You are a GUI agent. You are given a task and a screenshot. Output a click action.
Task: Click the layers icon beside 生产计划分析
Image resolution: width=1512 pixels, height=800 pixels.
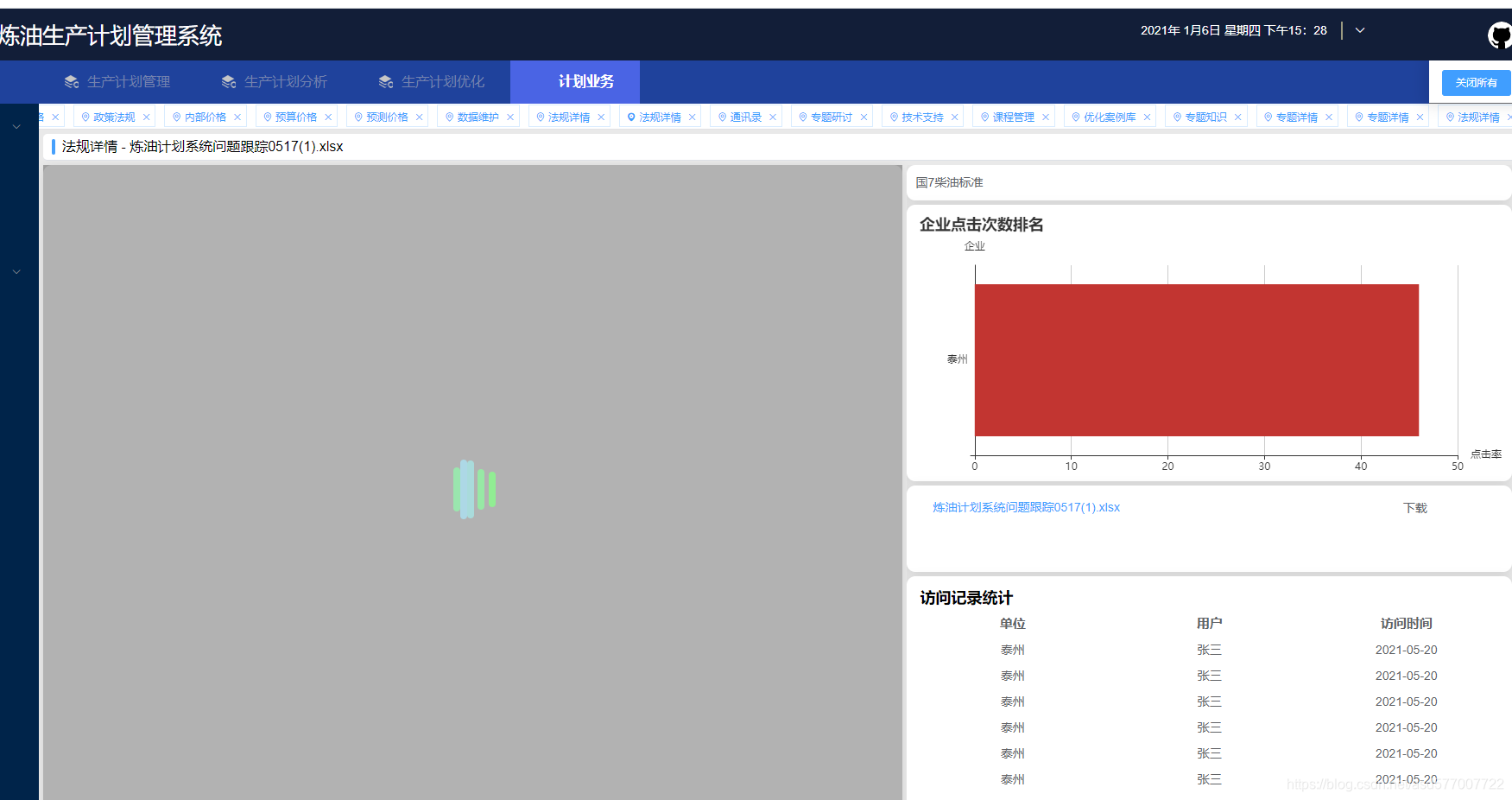click(x=229, y=82)
